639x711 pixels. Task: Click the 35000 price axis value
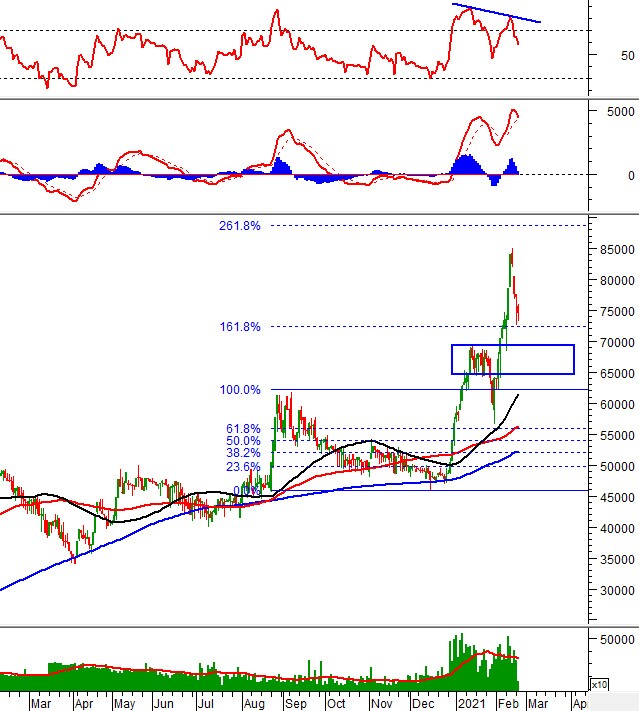pyautogui.click(x=617, y=560)
